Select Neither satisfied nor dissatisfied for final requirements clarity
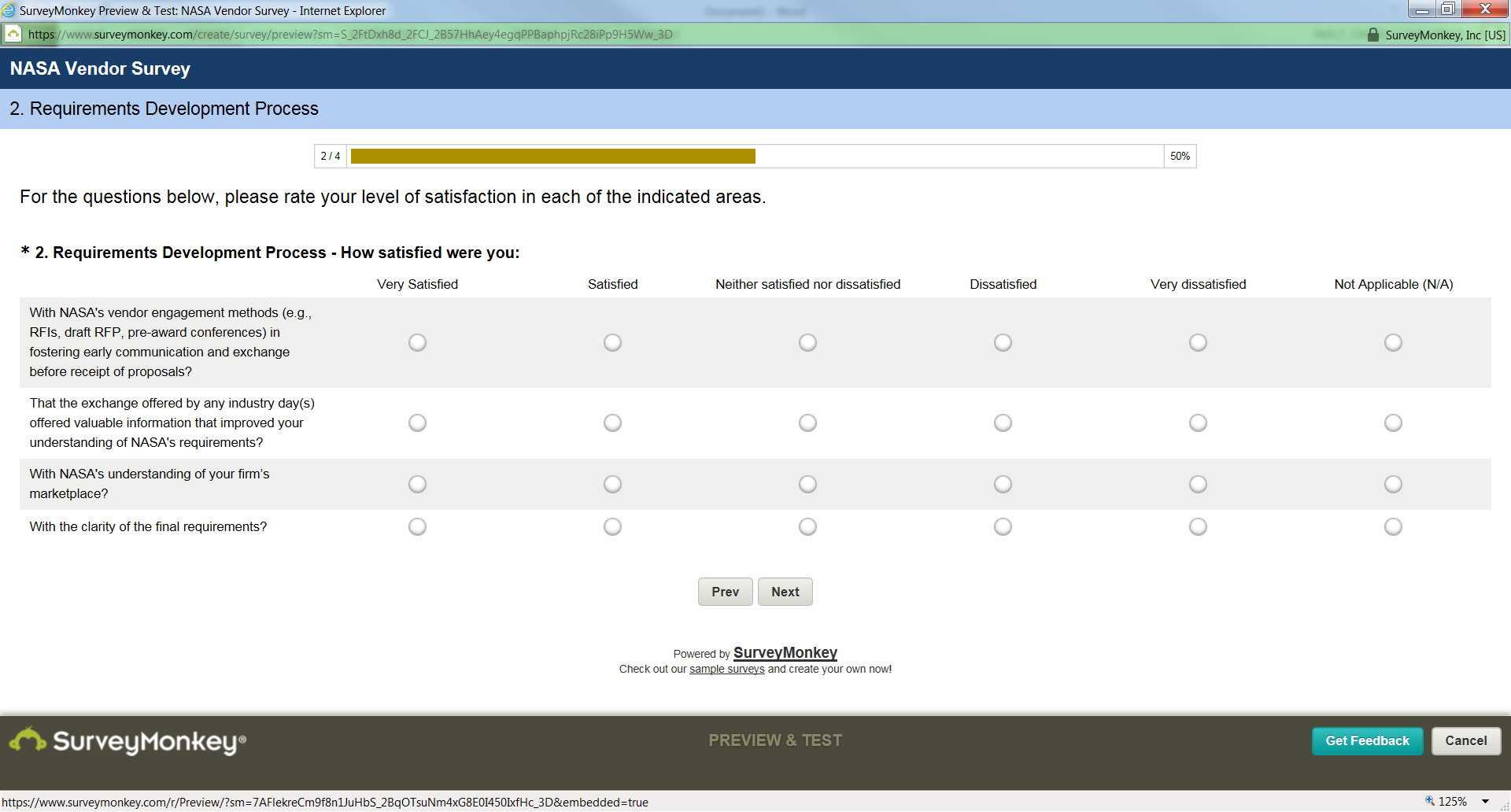 tap(807, 526)
